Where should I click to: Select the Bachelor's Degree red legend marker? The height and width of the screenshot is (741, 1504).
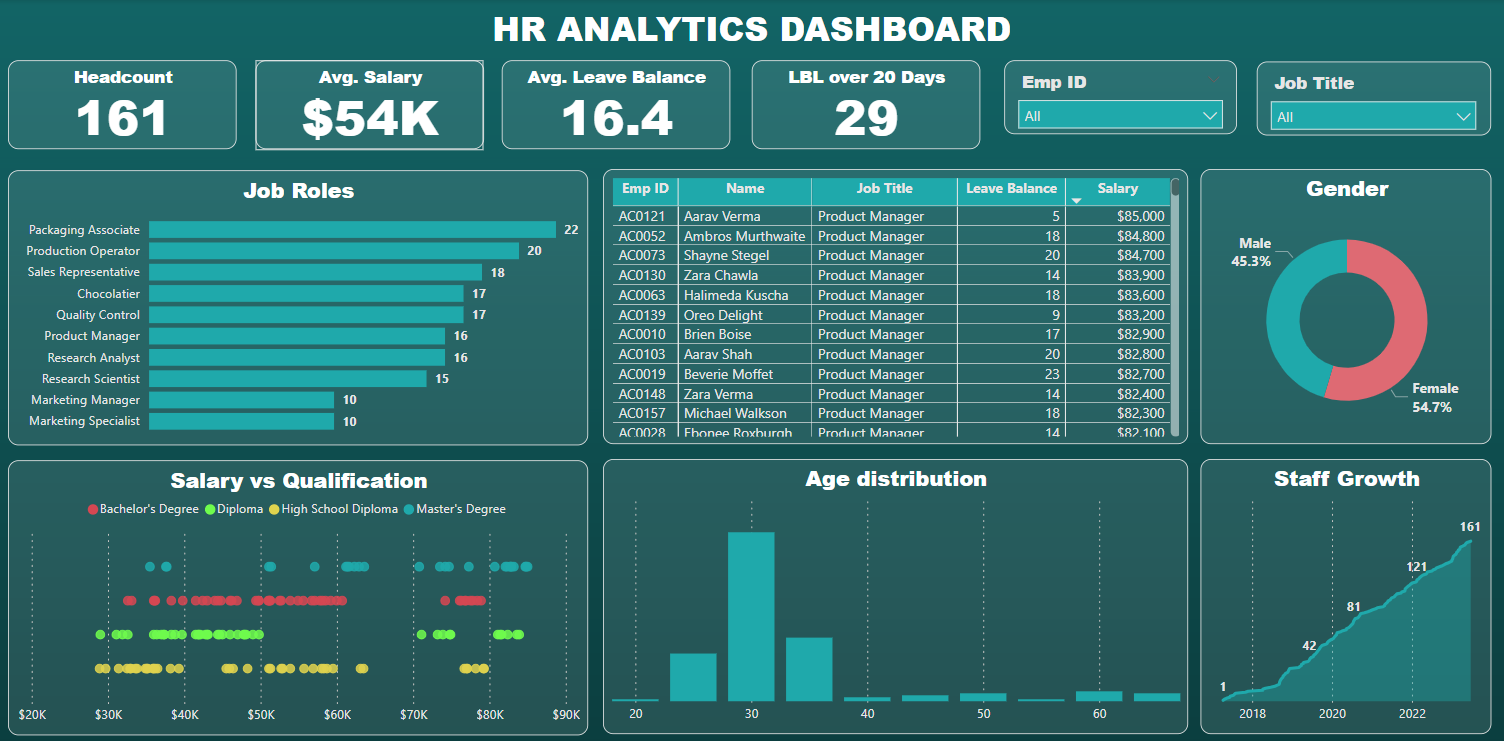[x=93, y=509]
